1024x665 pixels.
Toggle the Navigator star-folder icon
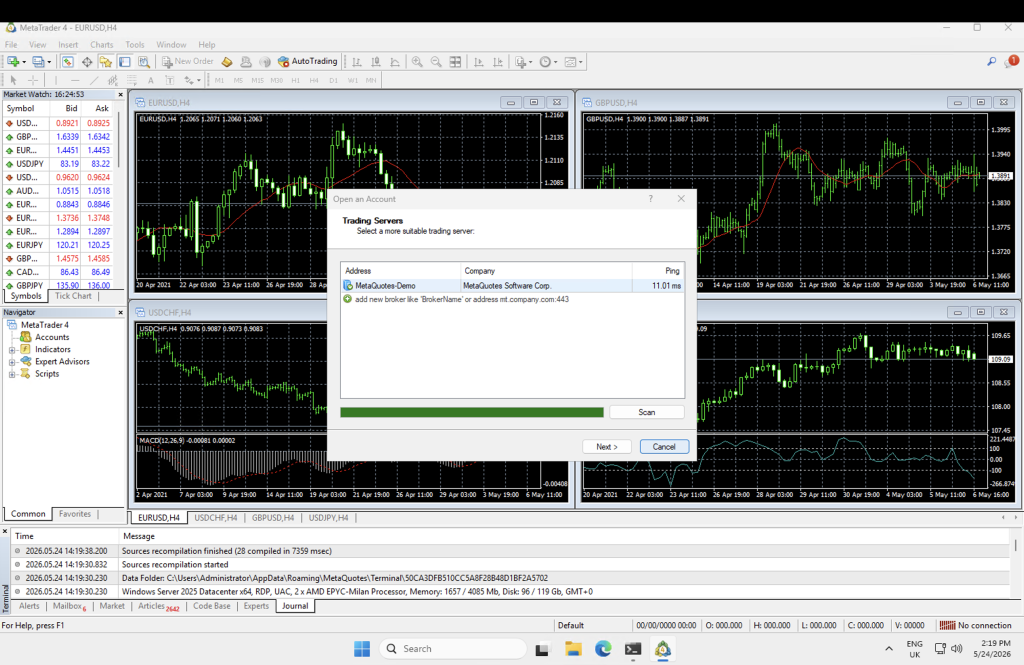coord(105,61)
